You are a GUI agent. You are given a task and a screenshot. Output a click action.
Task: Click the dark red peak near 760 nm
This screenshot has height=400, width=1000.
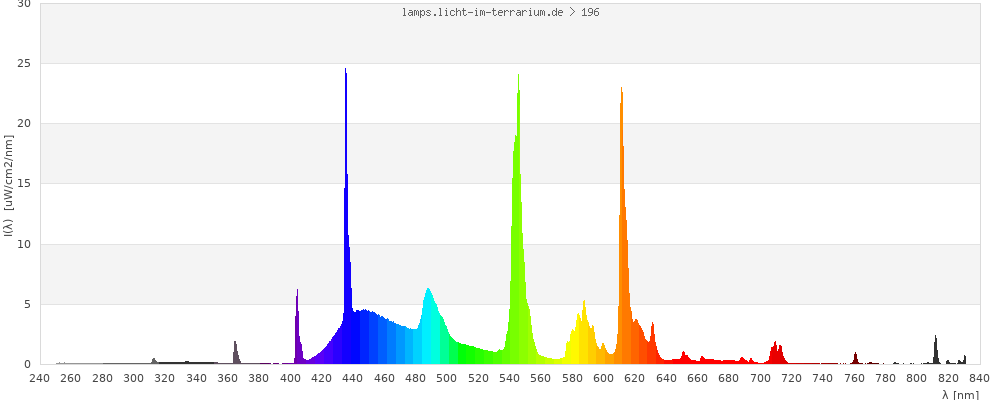point(855,358)
